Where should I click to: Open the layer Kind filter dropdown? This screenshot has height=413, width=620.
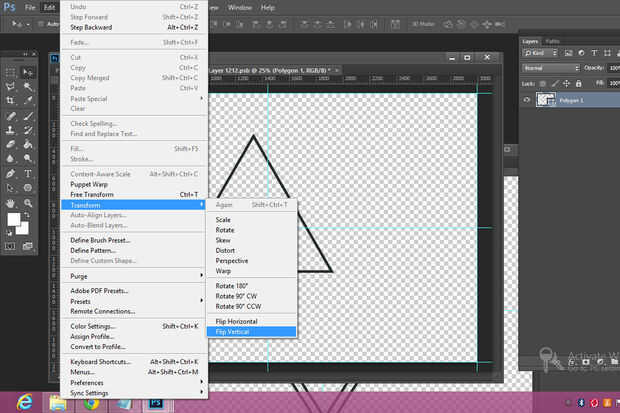[x=540, y=53]
